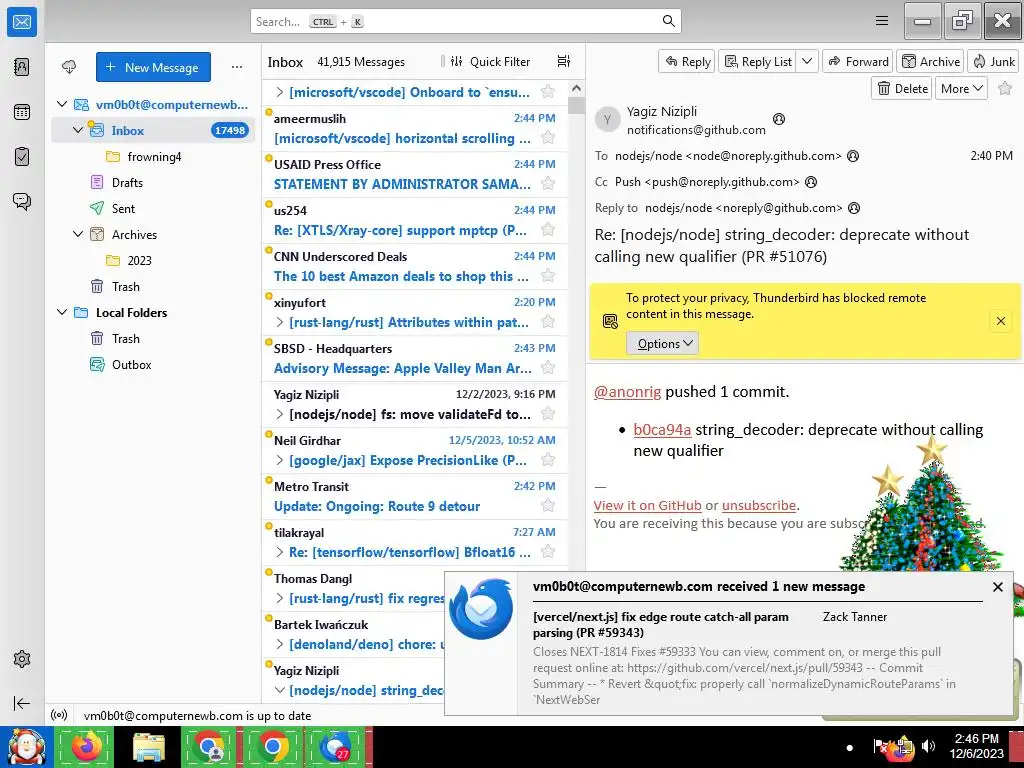Screen dimensions: 1024x768
Task: Click the blocked remote content icon
Action: 610,321
